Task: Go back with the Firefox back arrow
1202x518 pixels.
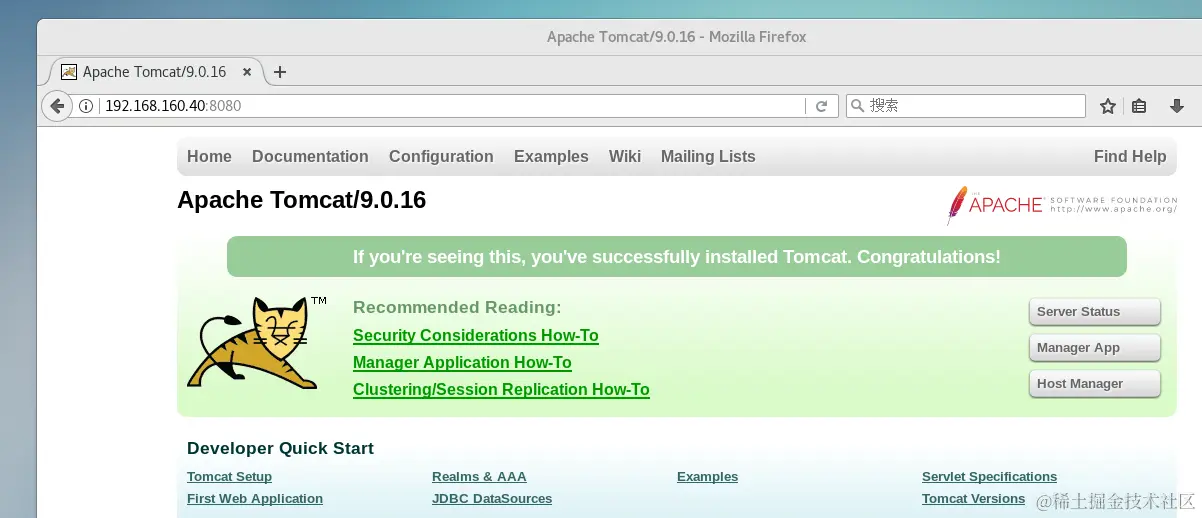Action: [57, 105]
